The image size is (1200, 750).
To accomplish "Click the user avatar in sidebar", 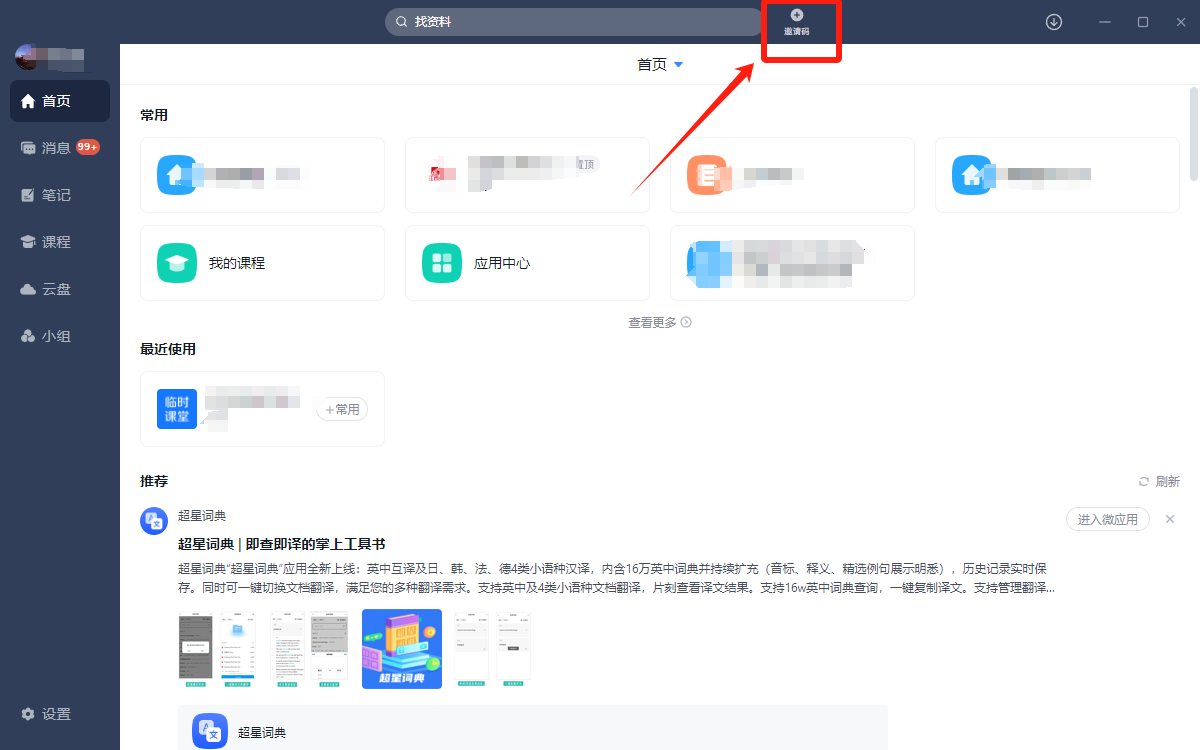I will point(27,57).
